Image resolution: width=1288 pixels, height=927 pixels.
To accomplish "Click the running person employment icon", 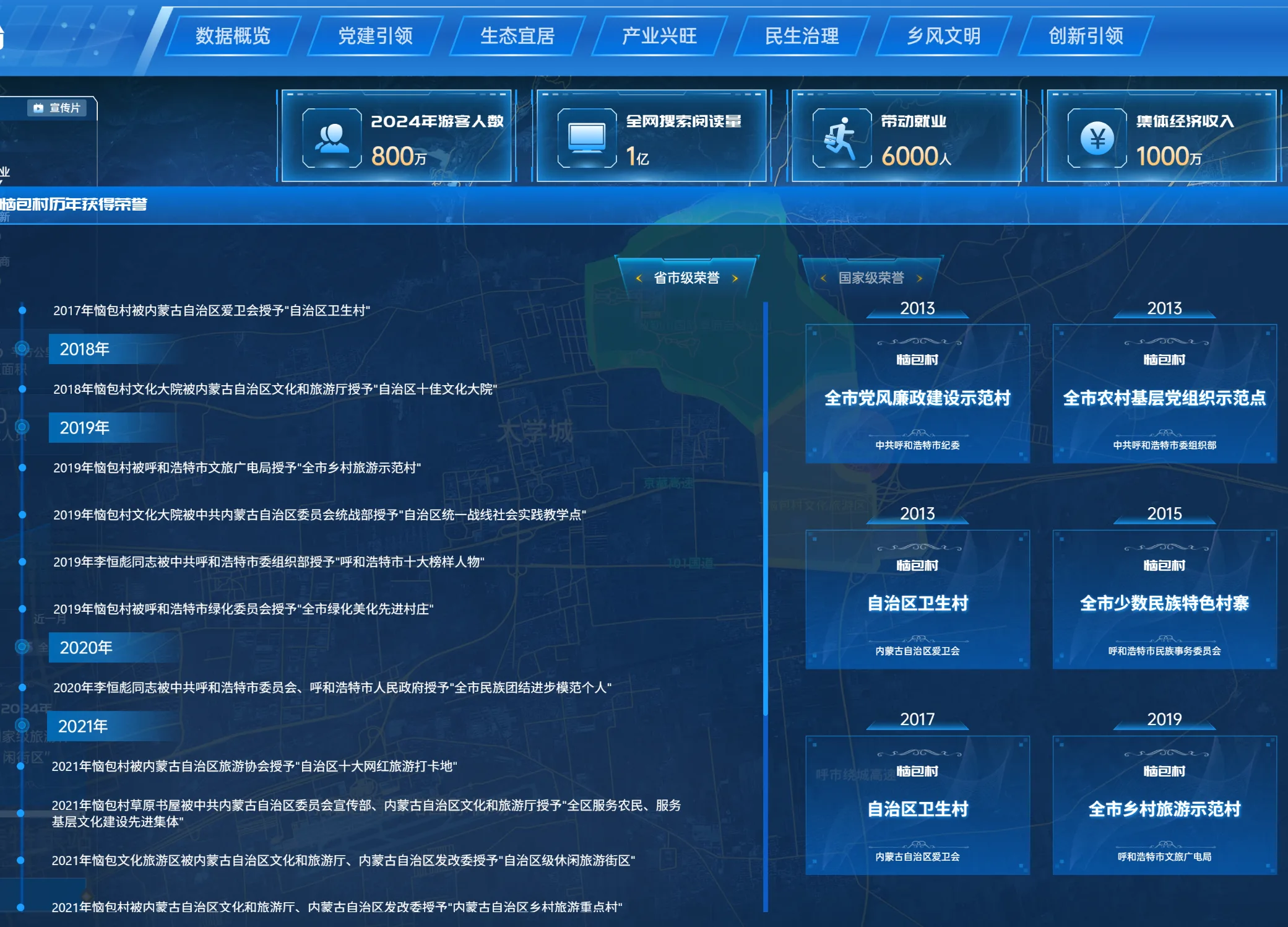I will click(x=841, y=137).
